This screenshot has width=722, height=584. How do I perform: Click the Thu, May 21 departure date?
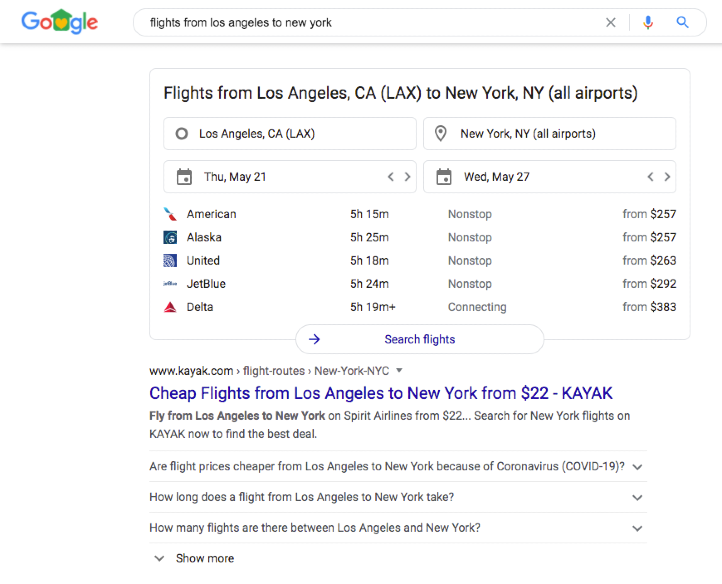point(235,177)
